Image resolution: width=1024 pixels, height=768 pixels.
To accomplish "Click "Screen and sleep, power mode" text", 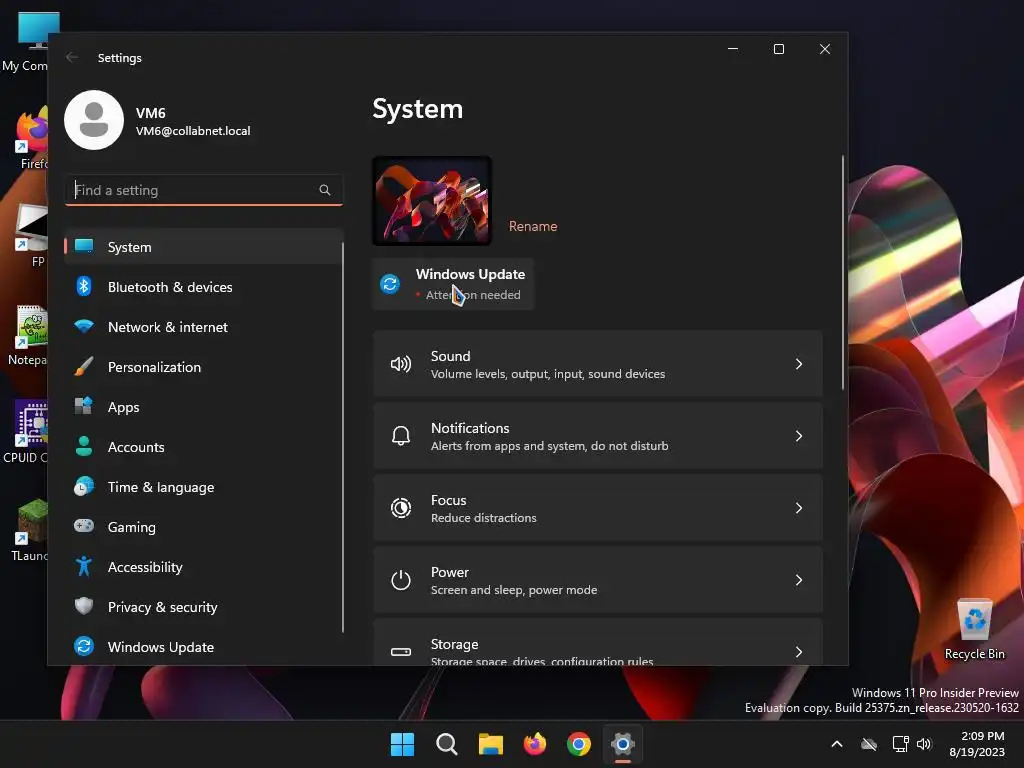I will (x=514, y=590).
